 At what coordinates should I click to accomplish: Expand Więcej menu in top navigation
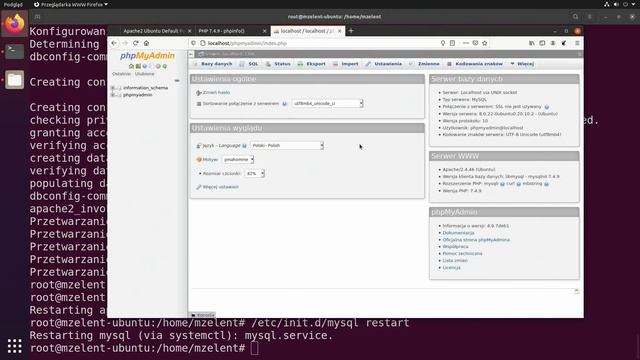tap(522, 64)
